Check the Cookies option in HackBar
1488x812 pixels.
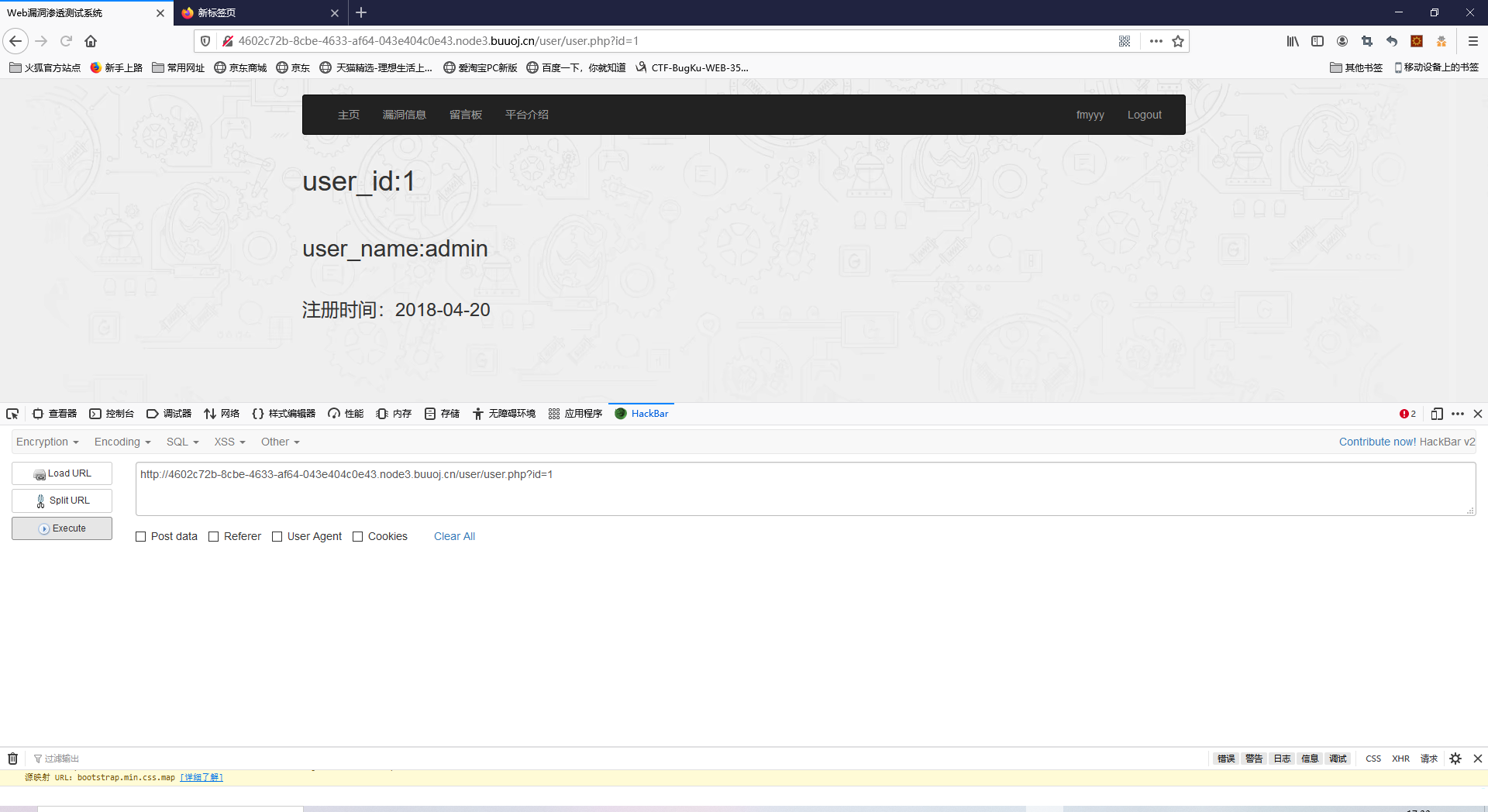(x=357, y=536)
